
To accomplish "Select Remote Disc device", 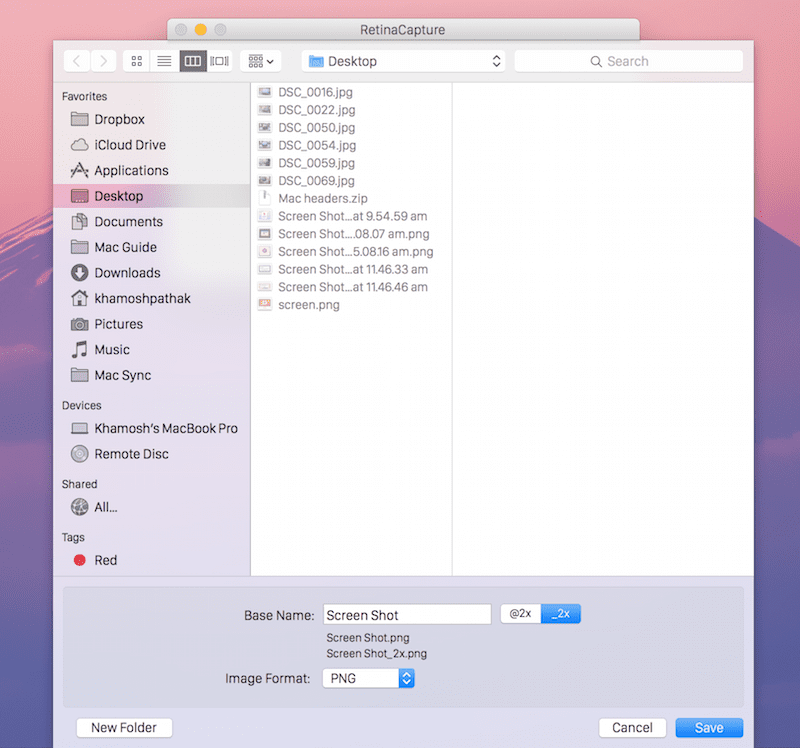I will [x=151, y=454].
